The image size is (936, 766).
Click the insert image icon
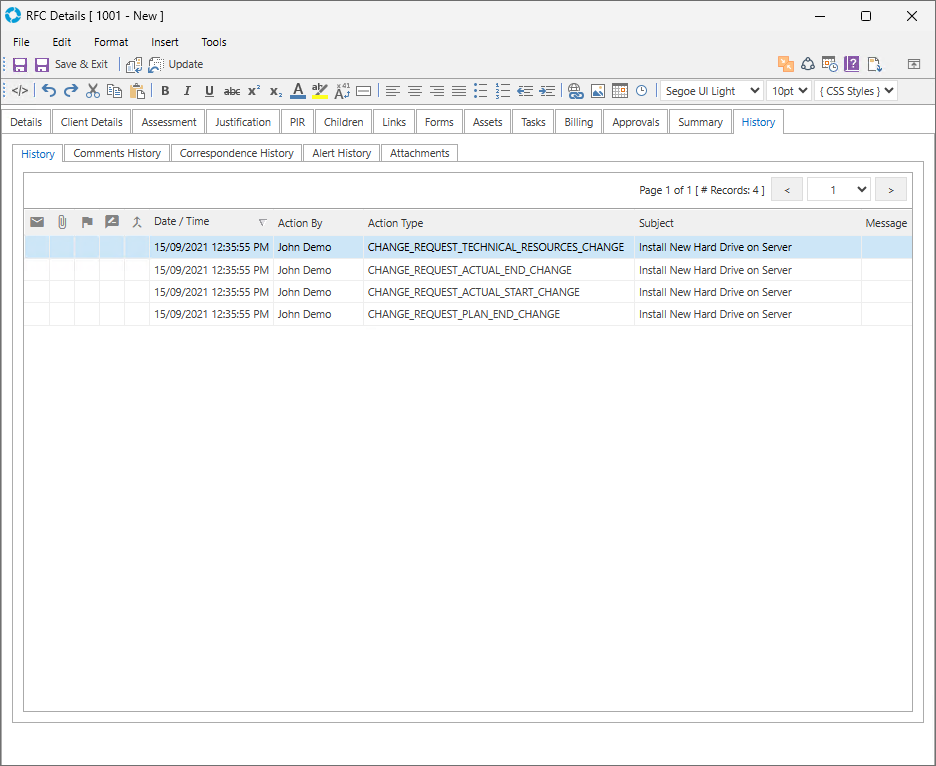(x=598, y=91)
